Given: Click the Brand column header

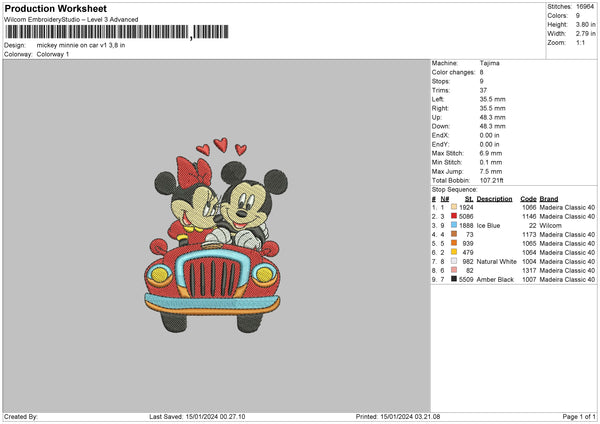Looking at the screenshot, I should coord(550,198).
